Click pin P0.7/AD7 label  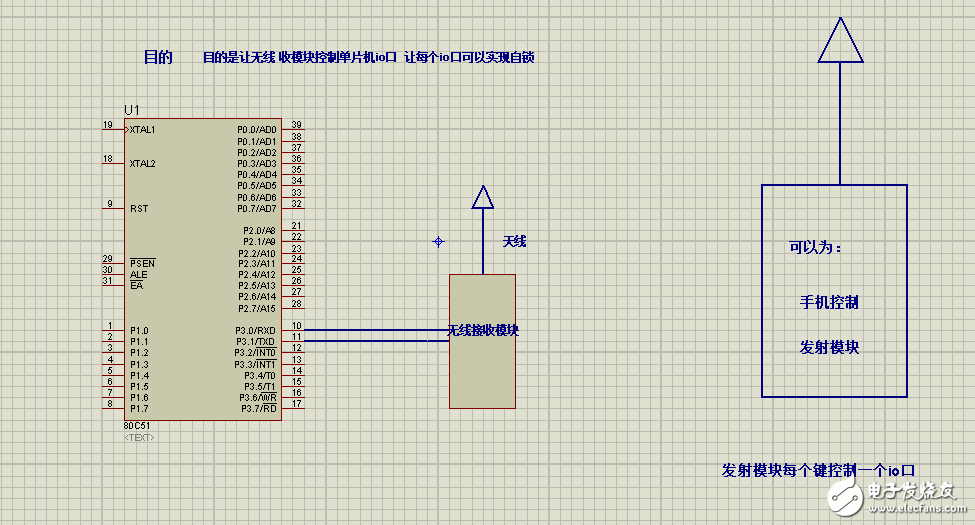(257, 208)
